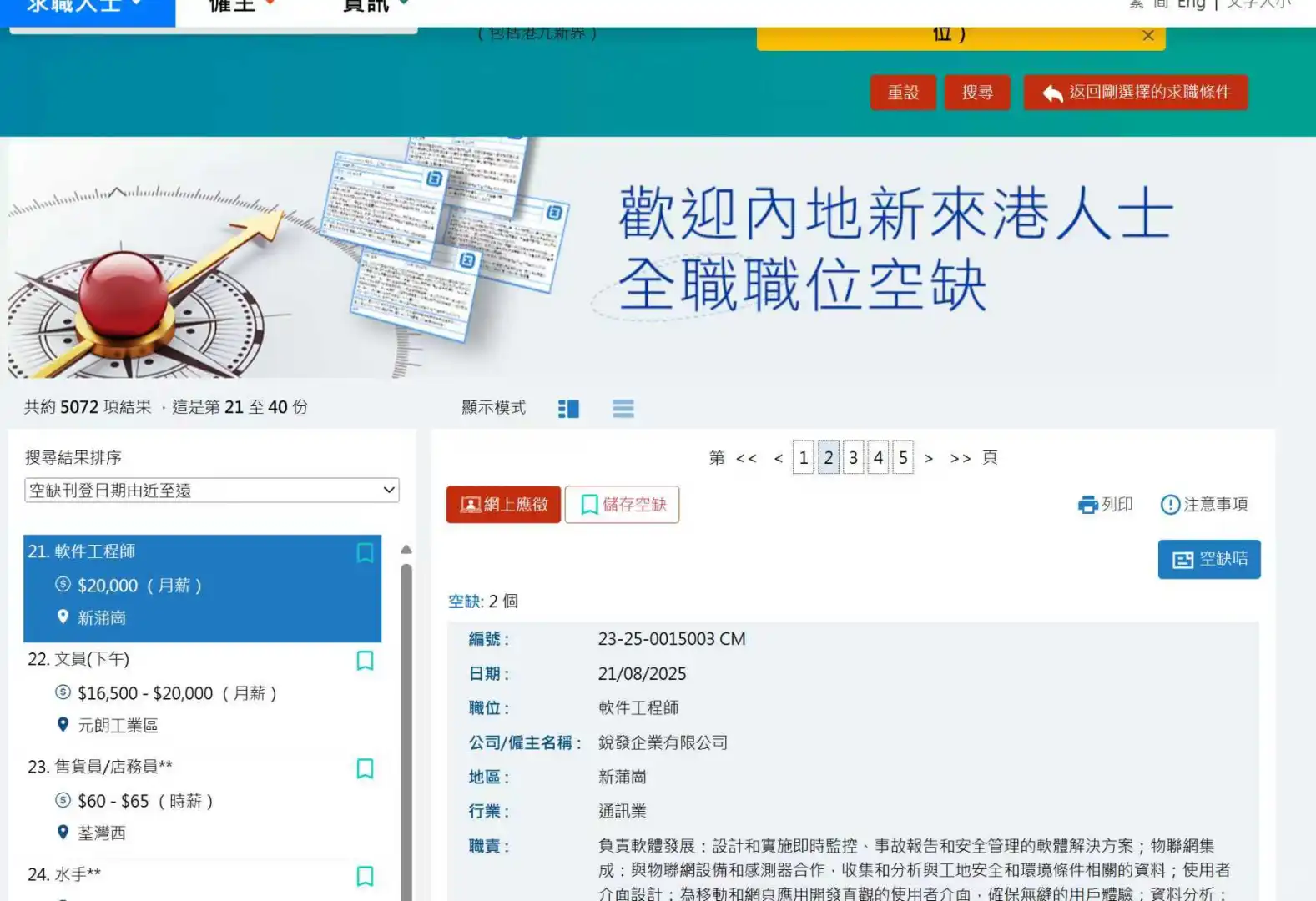Viewport: 1316px width, 901px height.
Task: Close the yellow filter tag
Action: tap(1148, 35)
